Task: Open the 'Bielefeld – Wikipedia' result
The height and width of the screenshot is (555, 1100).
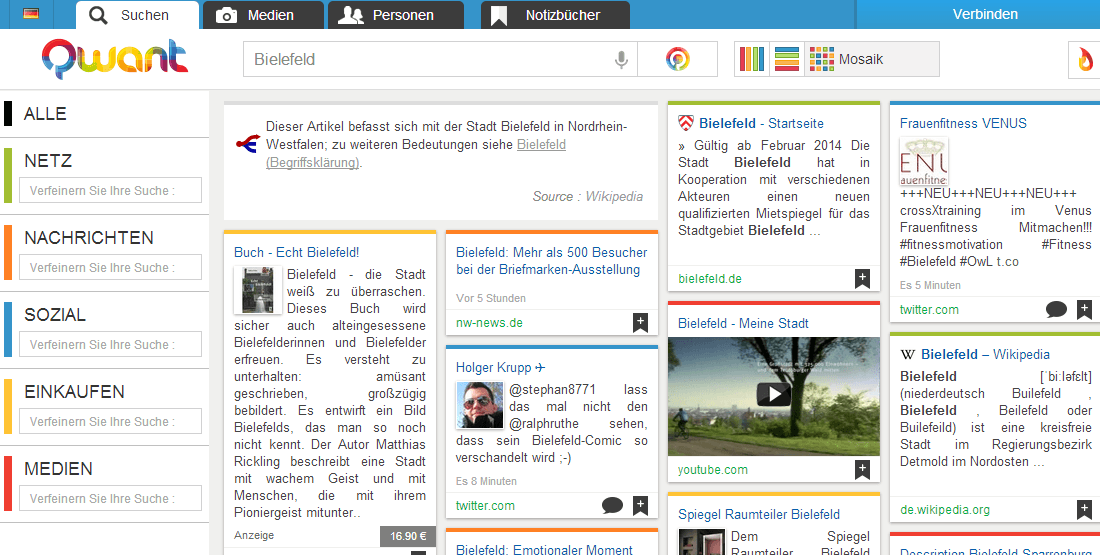Action: tap(986, 354)
